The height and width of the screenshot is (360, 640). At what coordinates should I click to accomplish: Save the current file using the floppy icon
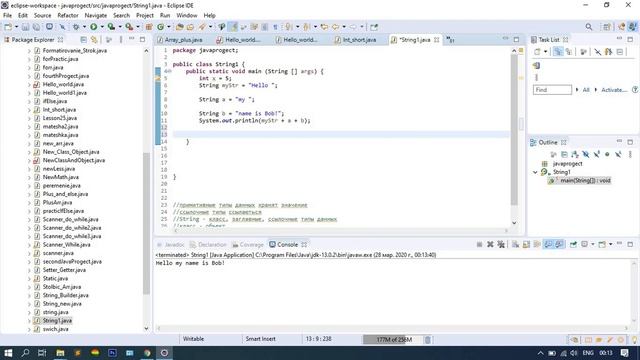pyautogui.click(x=25, y=27)
